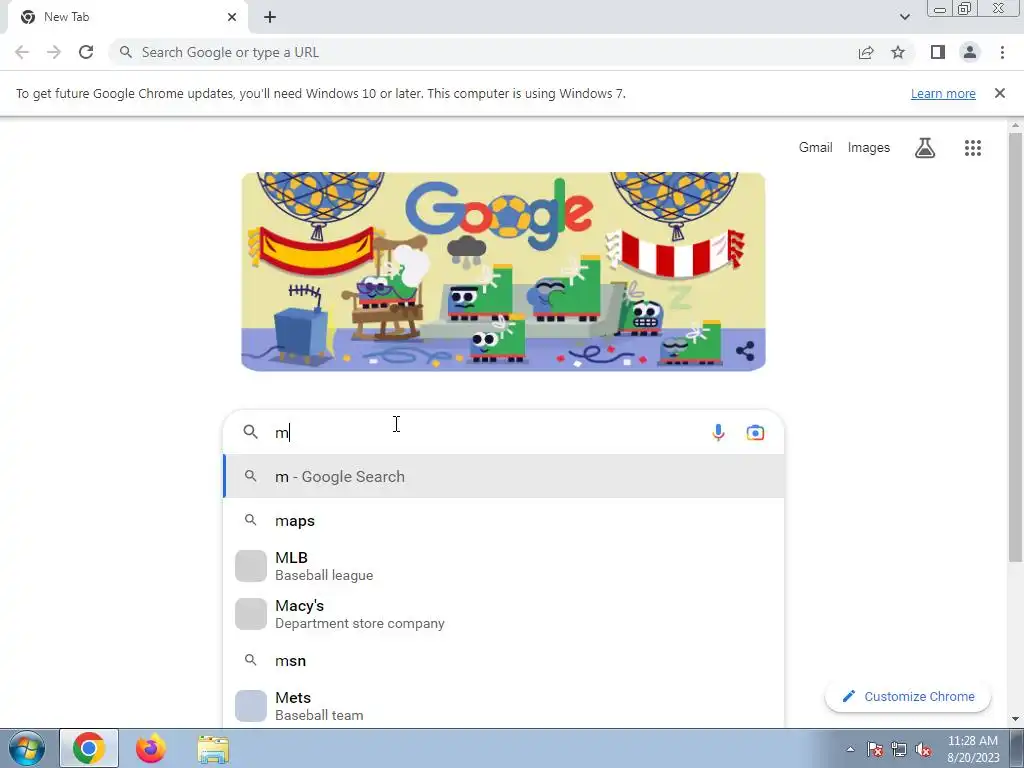Close the New Tab tab
Viewport: 1024px width, 768px height.
(x=232, y=17)
